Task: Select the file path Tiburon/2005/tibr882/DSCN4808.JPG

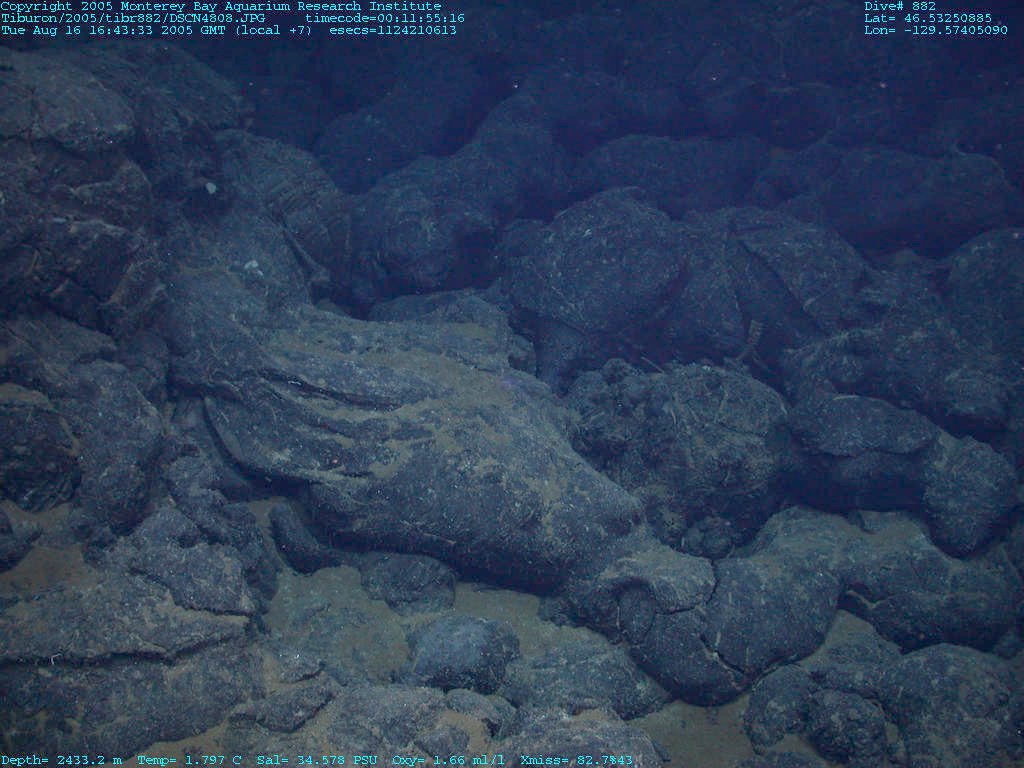Action: 133,18
